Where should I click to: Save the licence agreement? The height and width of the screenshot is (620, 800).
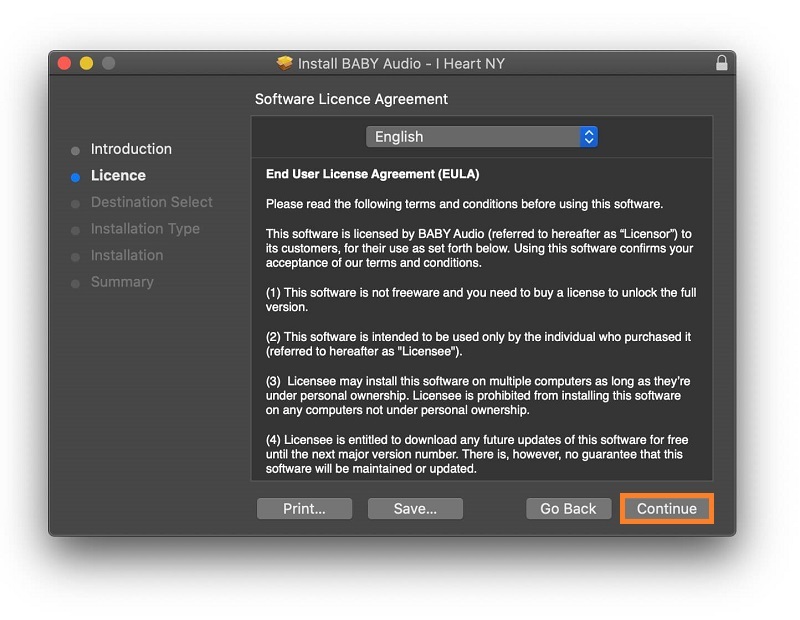415,509
